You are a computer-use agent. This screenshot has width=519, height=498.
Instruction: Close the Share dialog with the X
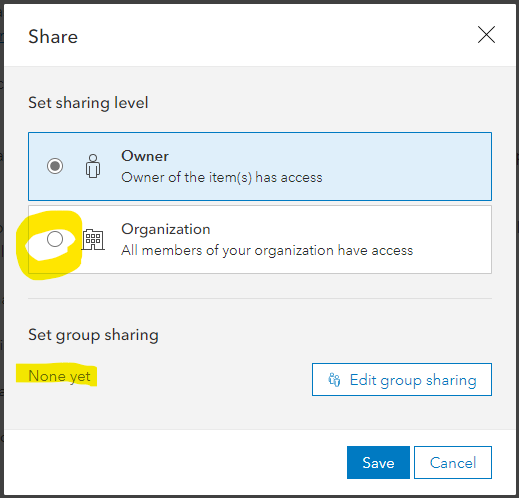[x=486, y=35]
